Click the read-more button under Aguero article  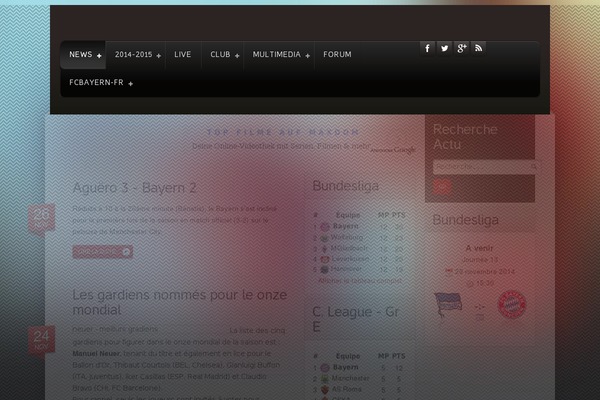pos(103,252)
